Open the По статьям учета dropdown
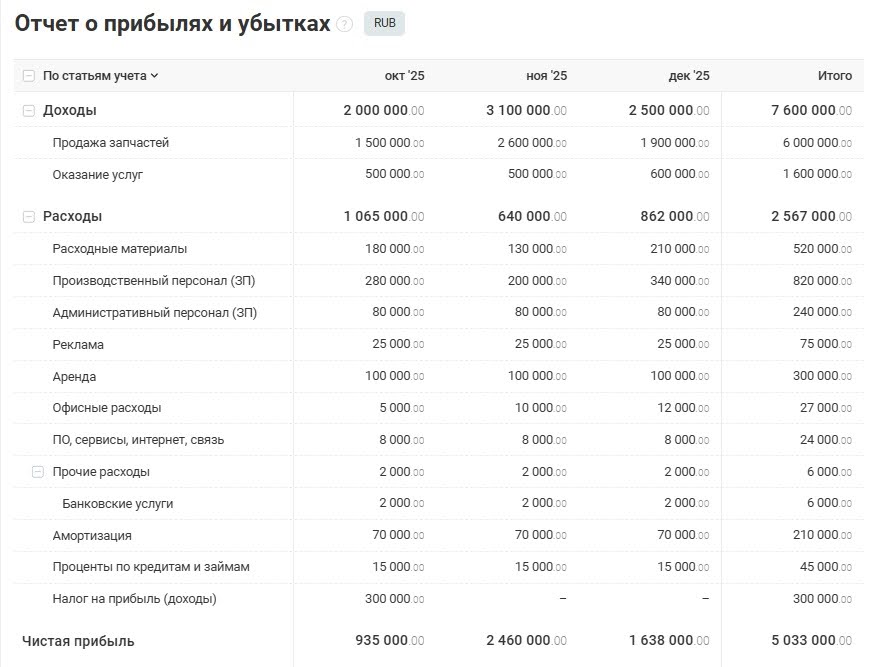Image resolution: width=887 pixels, height=667 pixels. pos(100,76)
